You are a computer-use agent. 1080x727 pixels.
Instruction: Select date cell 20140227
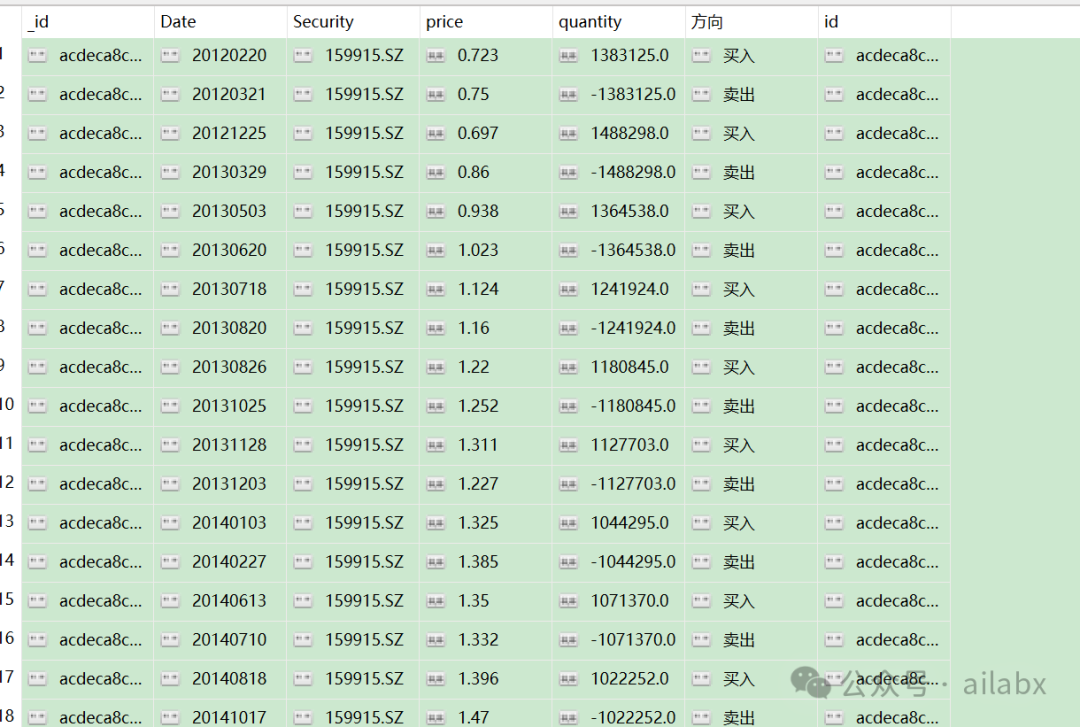[229, 562]
